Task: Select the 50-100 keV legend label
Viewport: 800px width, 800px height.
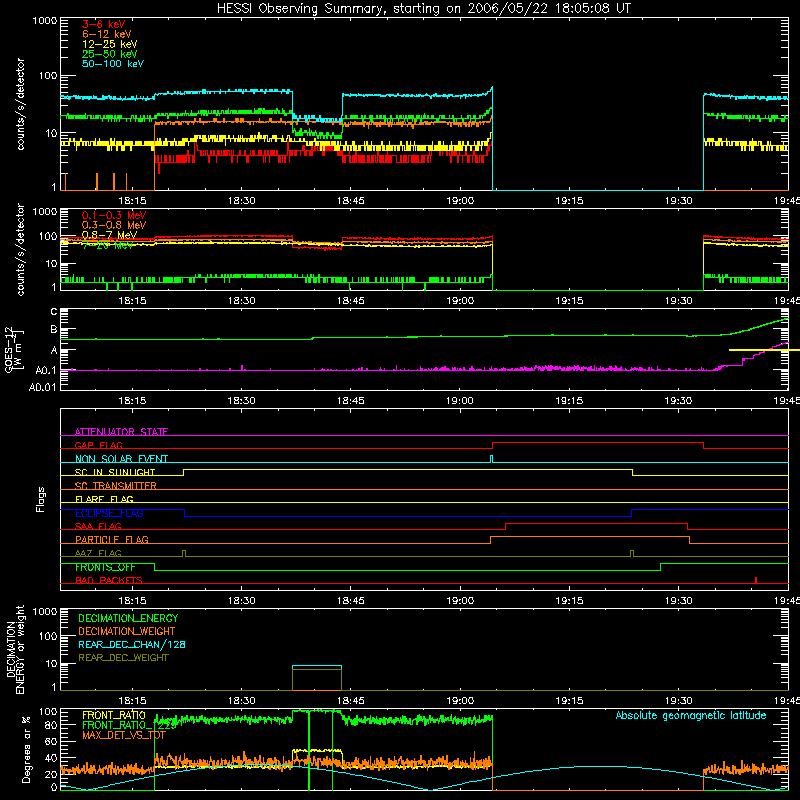Action: (113, 64)
